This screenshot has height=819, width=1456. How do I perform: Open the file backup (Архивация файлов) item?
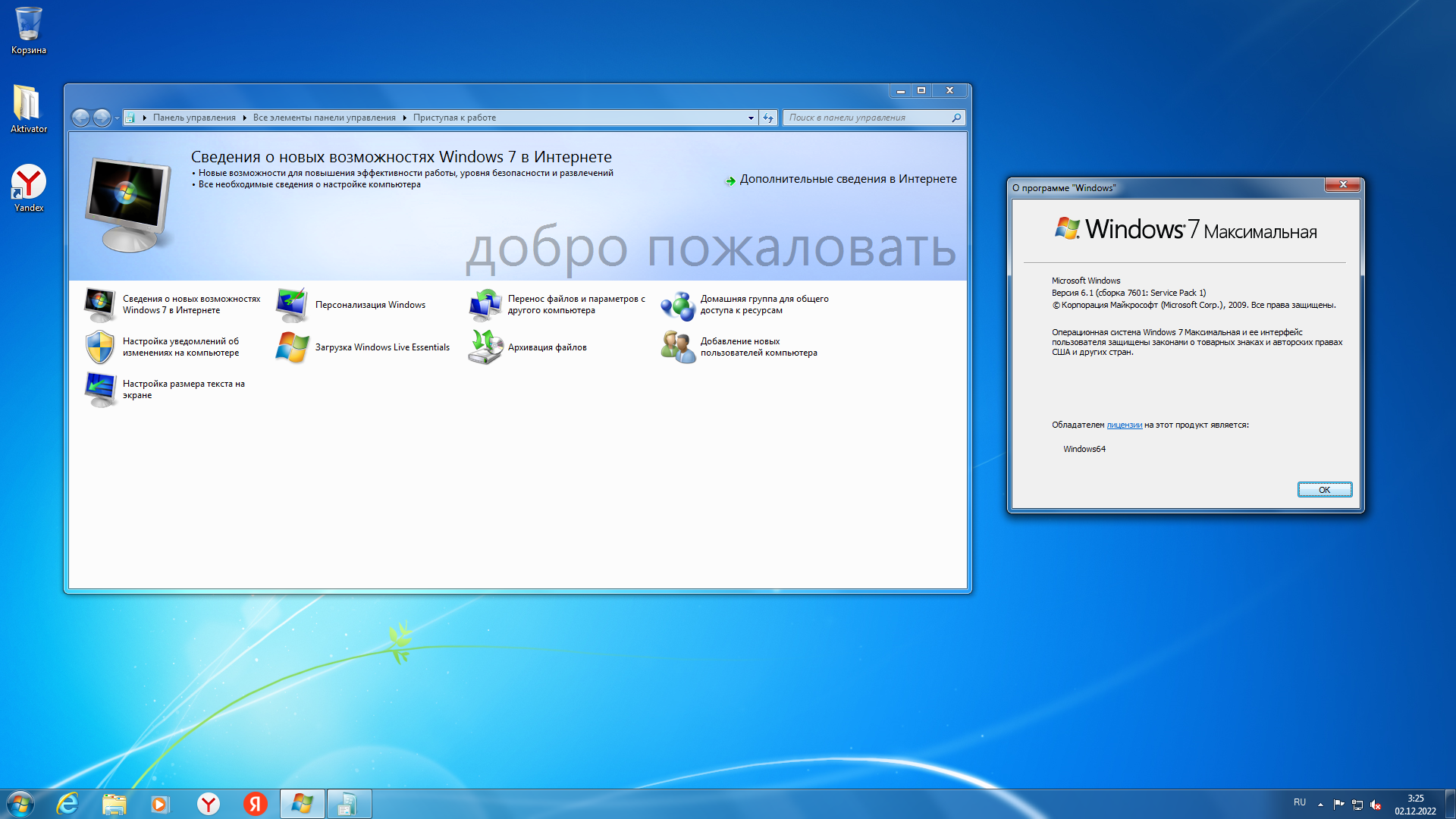coord(547,347)
